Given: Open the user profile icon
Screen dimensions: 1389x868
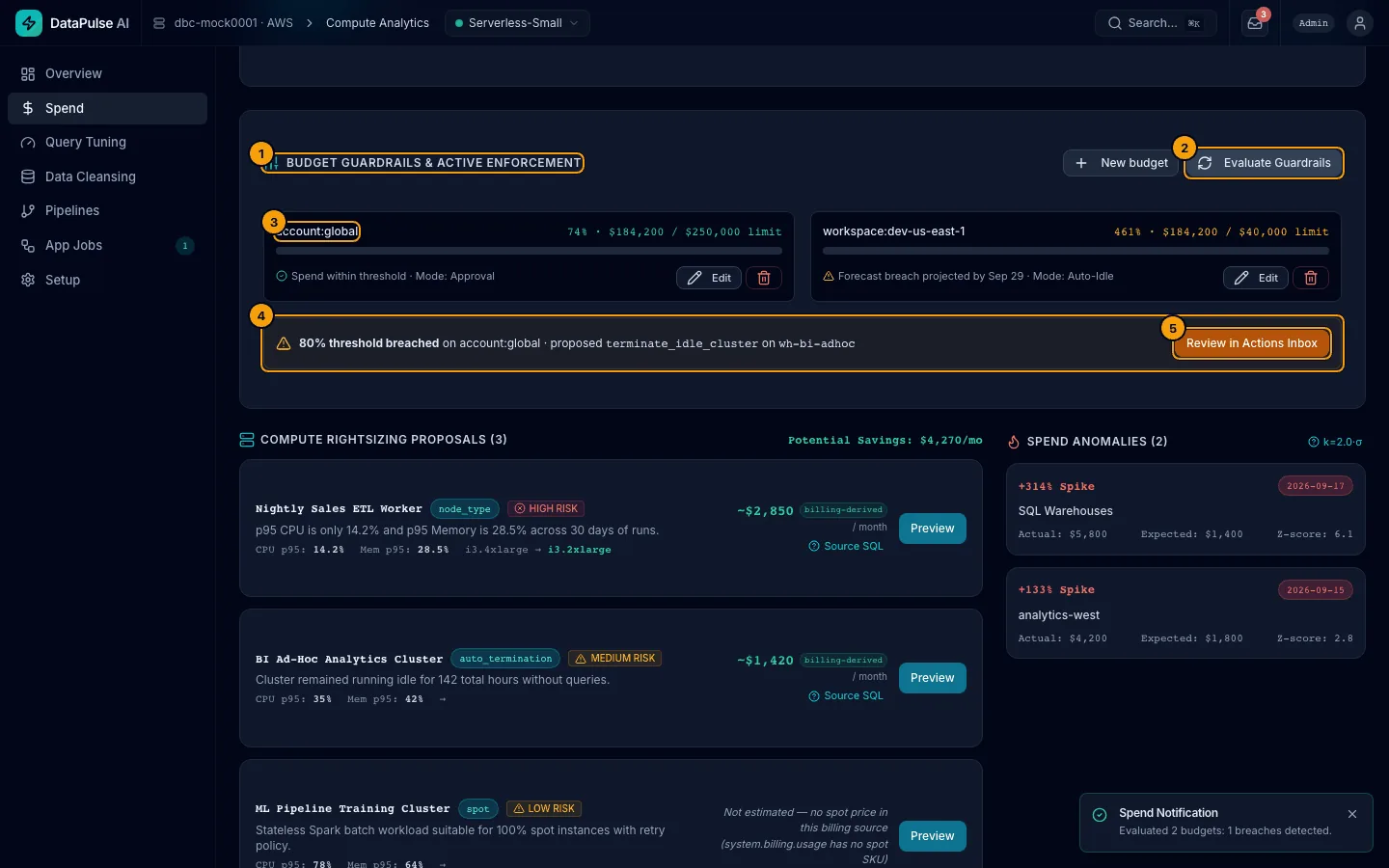Looking at the screenshot, I should pyautogui.click(x=1359, y=23).
